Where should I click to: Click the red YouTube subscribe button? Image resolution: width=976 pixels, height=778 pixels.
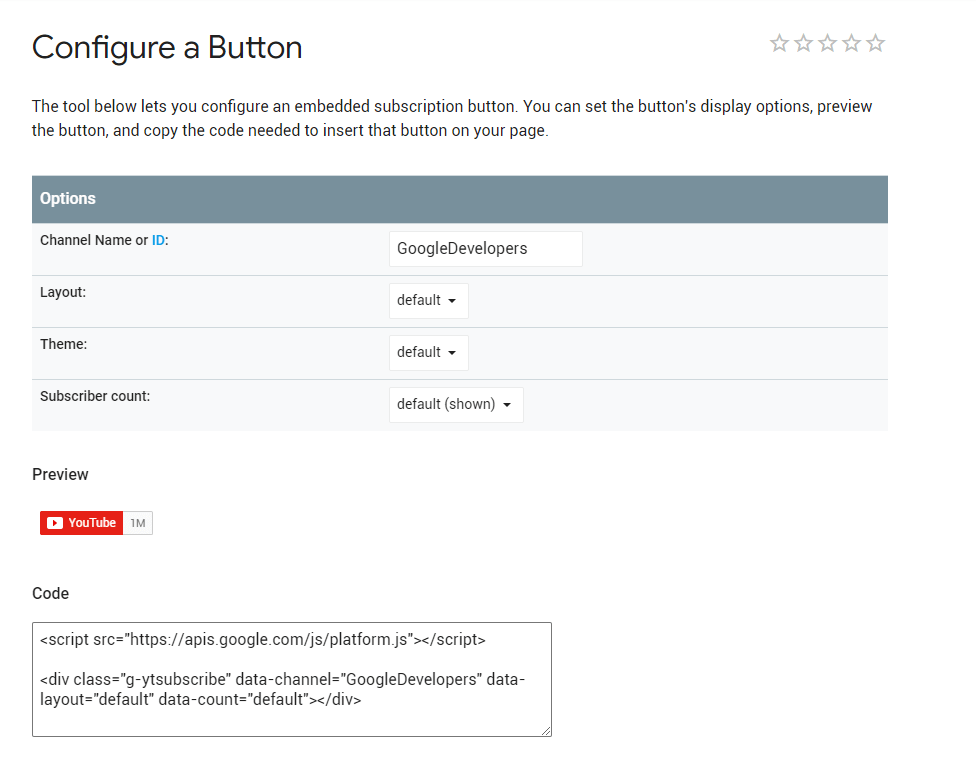pyautogui.click(x=81, y=523)
